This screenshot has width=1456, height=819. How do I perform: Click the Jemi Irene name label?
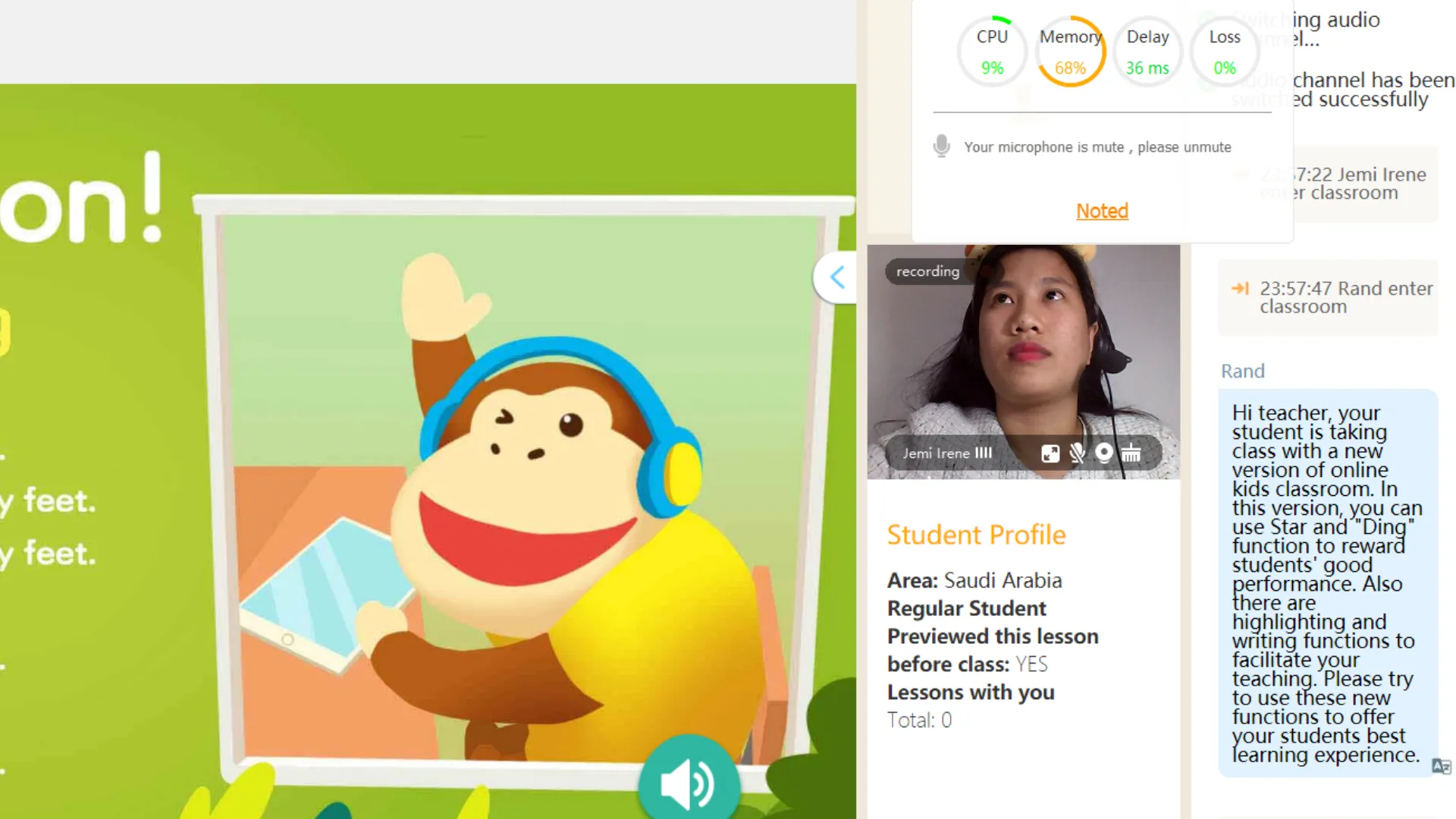tap(936, 453)
